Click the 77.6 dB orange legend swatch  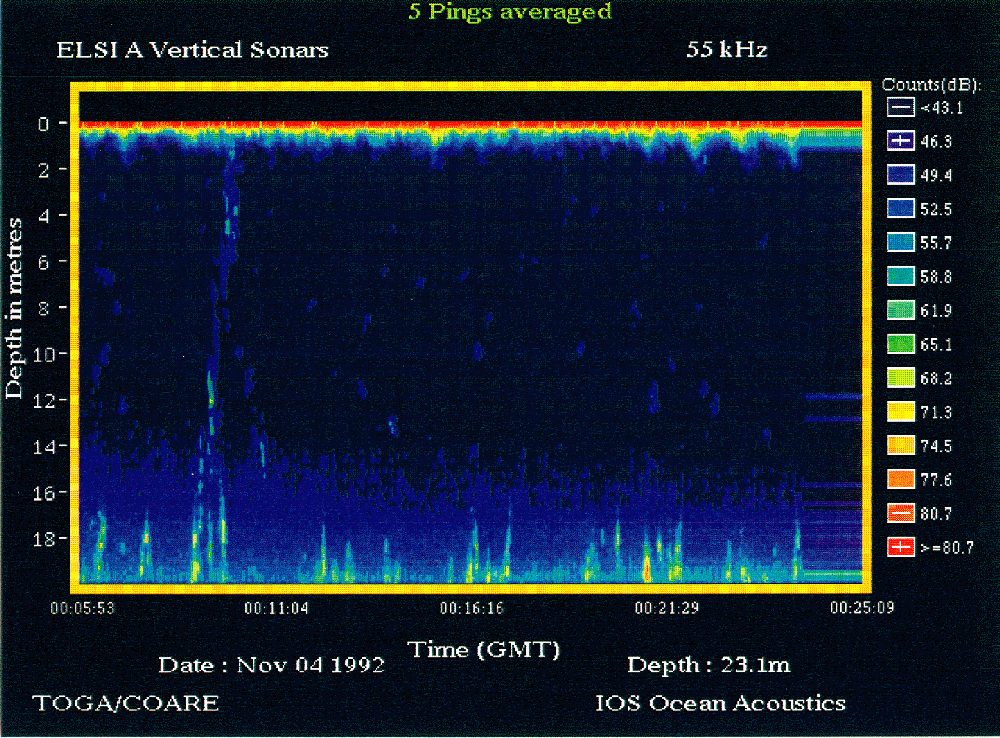[901, 480]
